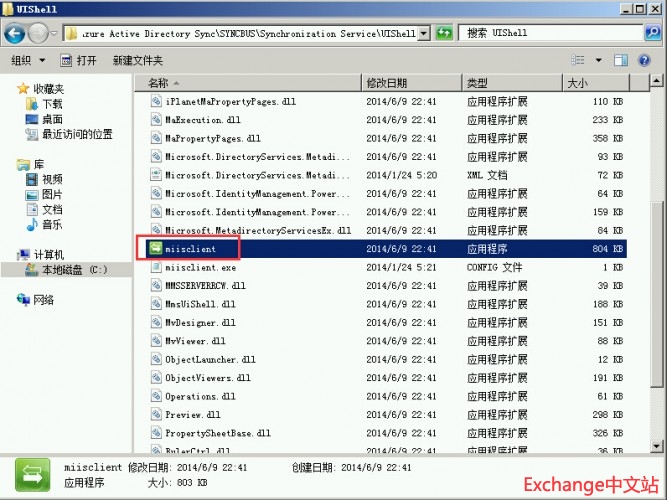Select 网络 in the navigation pane
This screenshot has width=667, height=500.
(x=43, y=300)
